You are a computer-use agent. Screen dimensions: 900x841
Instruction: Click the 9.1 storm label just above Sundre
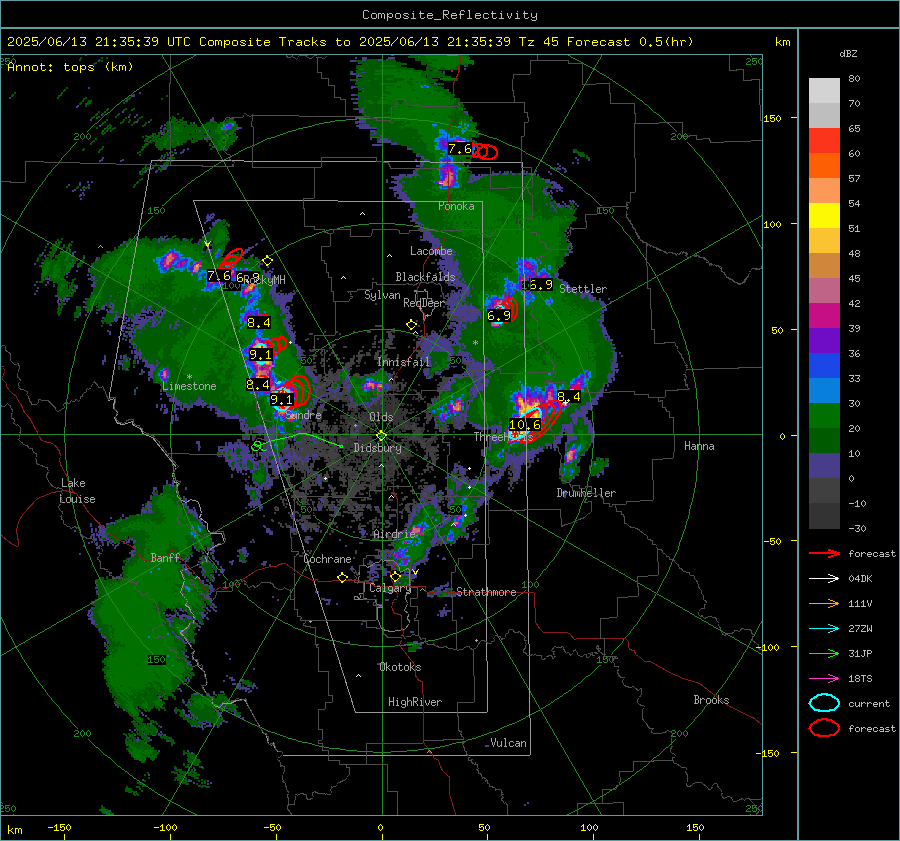281,400
